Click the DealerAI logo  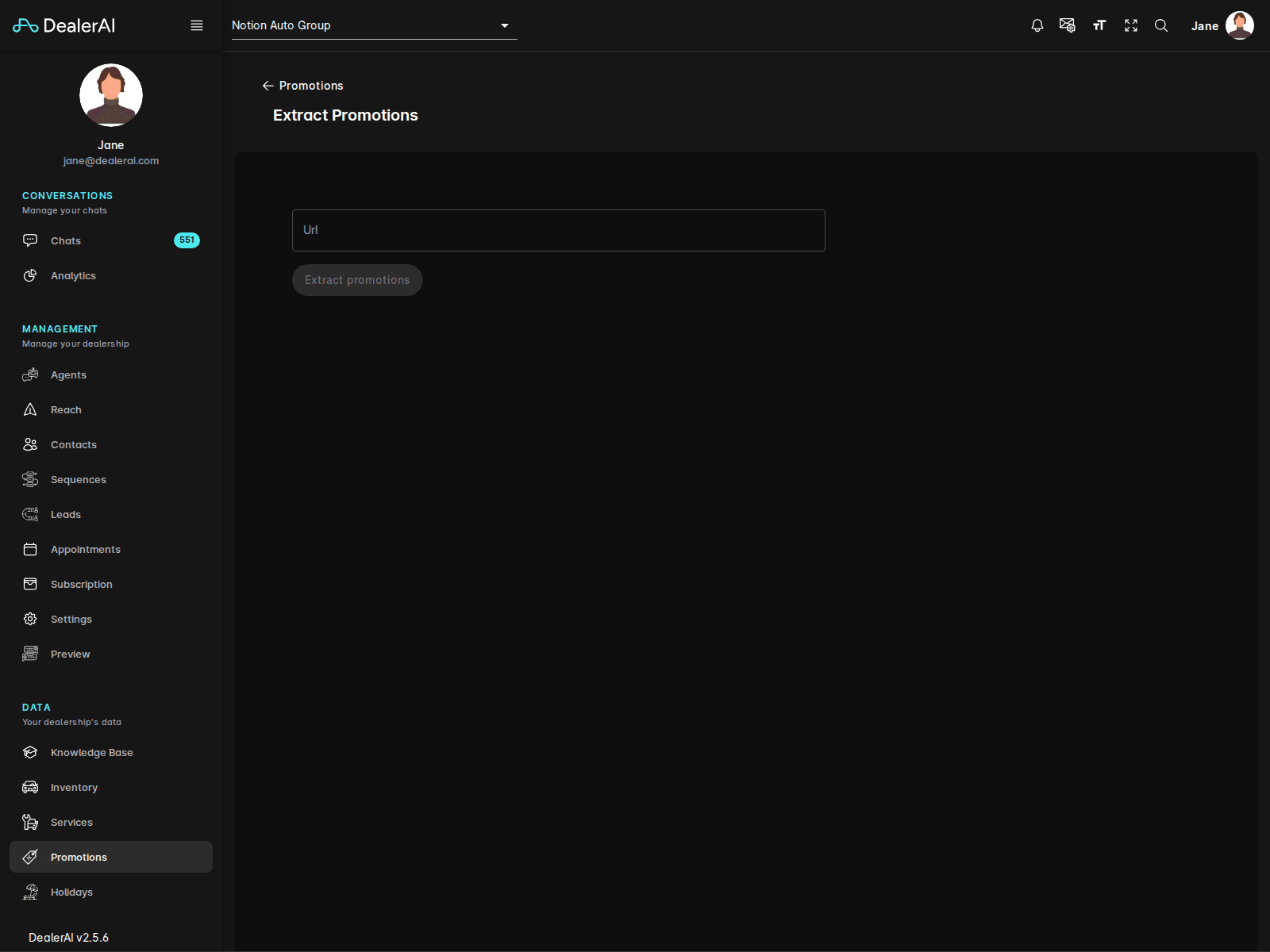[64, 25]
